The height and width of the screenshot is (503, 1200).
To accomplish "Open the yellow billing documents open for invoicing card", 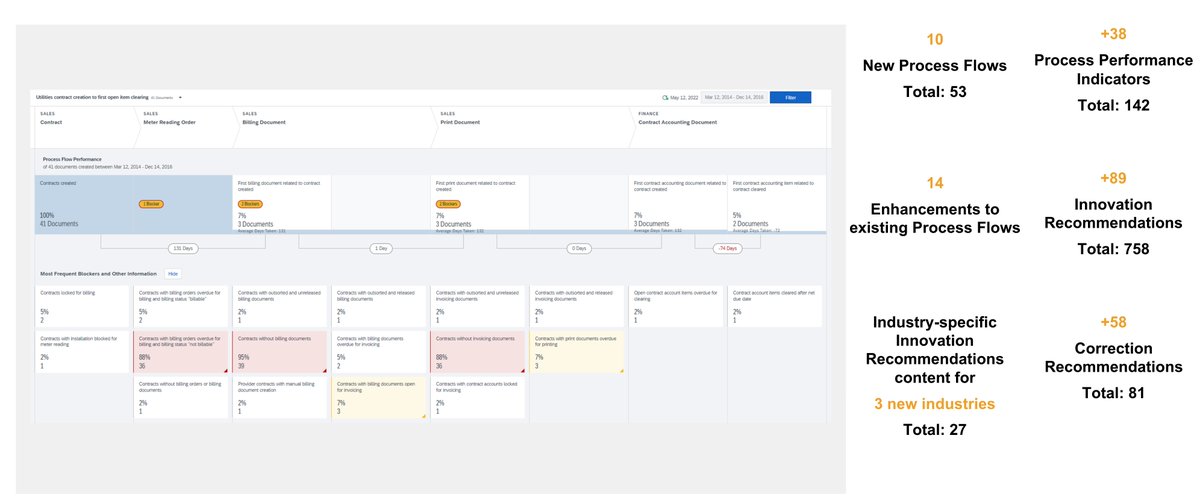I will tap(380, 398).
